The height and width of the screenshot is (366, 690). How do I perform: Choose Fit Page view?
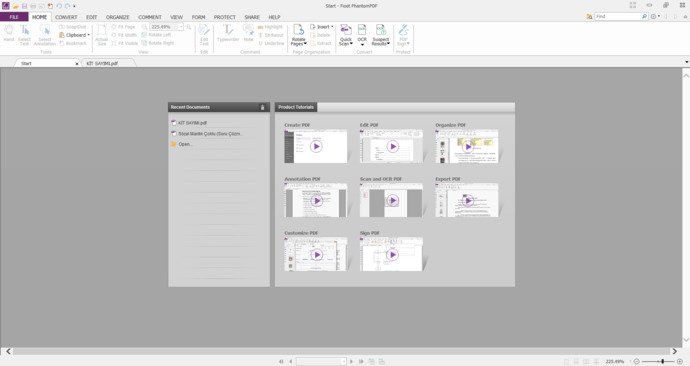coord(123,27)
